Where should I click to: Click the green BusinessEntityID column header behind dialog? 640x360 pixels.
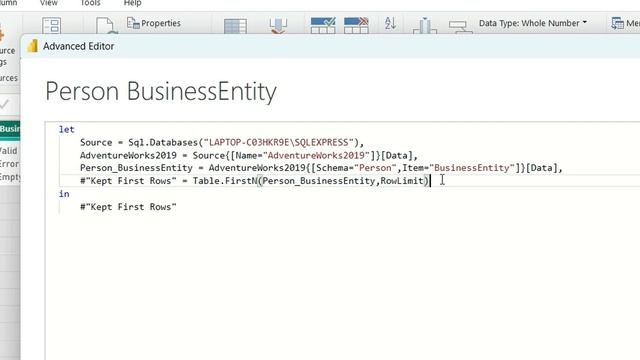pos(10,129)
